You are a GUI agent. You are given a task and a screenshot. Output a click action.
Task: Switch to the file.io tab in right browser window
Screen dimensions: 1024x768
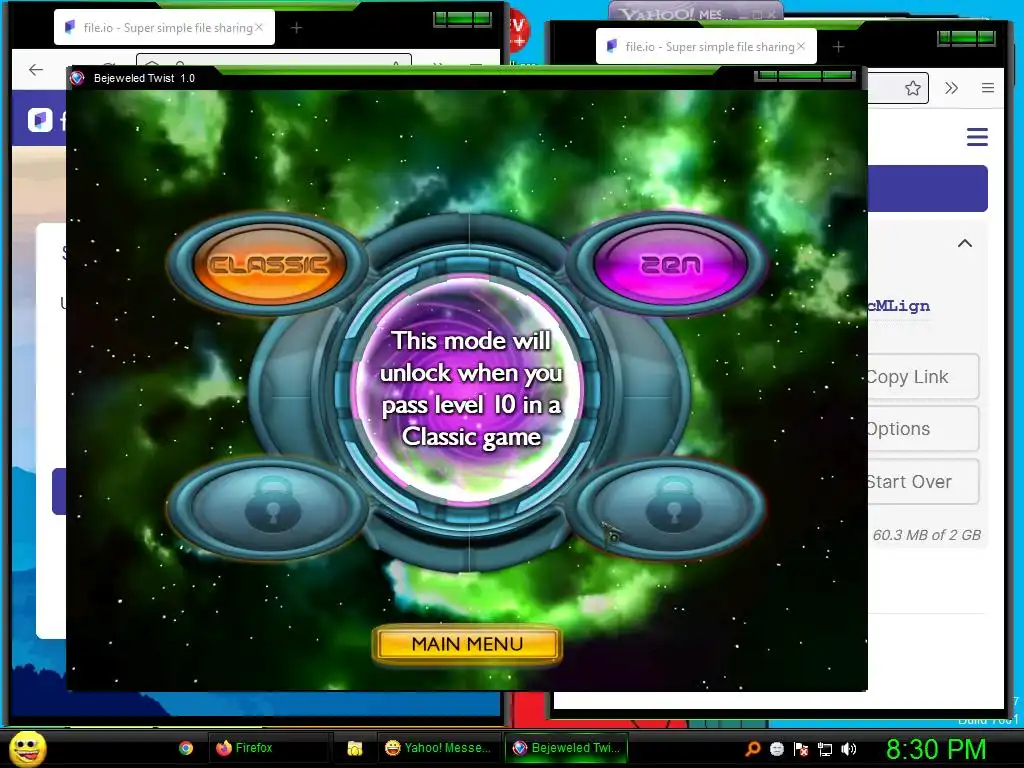coord(705,46)
